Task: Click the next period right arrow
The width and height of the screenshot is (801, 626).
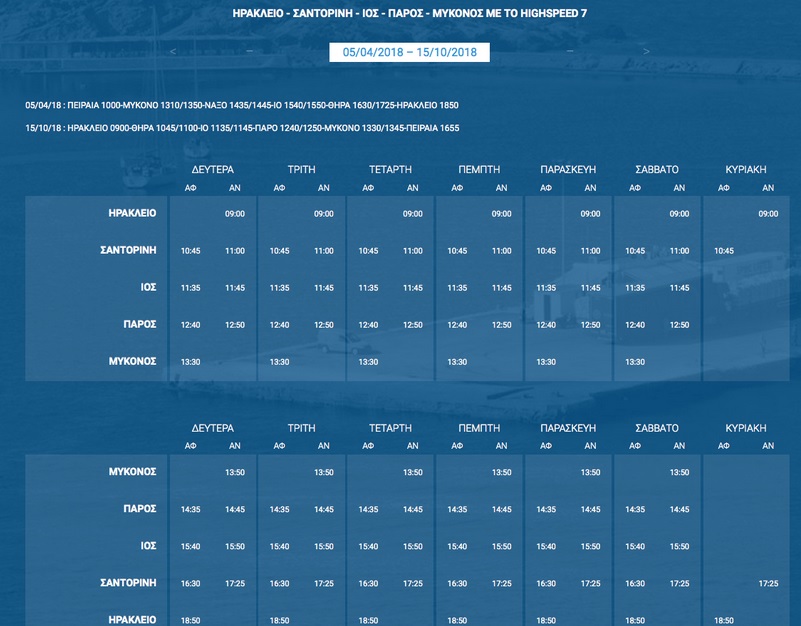Action: pos(647,52)
